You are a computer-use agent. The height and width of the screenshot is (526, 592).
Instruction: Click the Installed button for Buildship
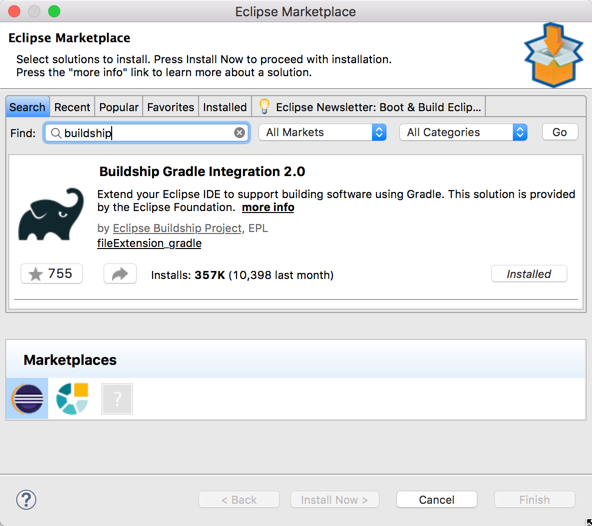529,274
